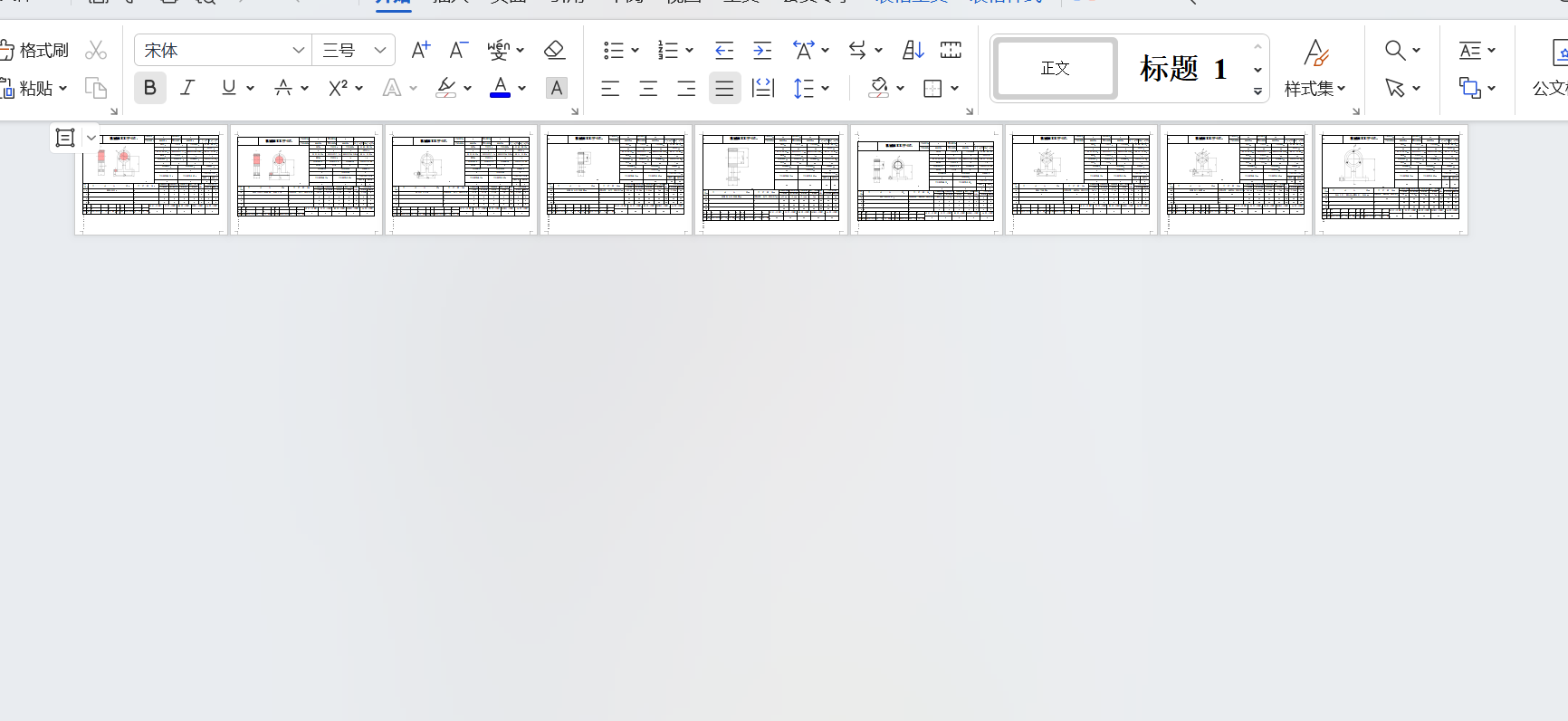1568x721 pixels.
Task: Click the superscript X² icon
Action: 339,88
